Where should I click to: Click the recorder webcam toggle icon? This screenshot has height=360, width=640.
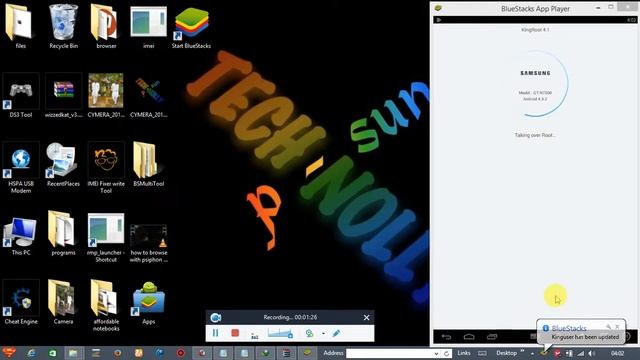(310, 333)
